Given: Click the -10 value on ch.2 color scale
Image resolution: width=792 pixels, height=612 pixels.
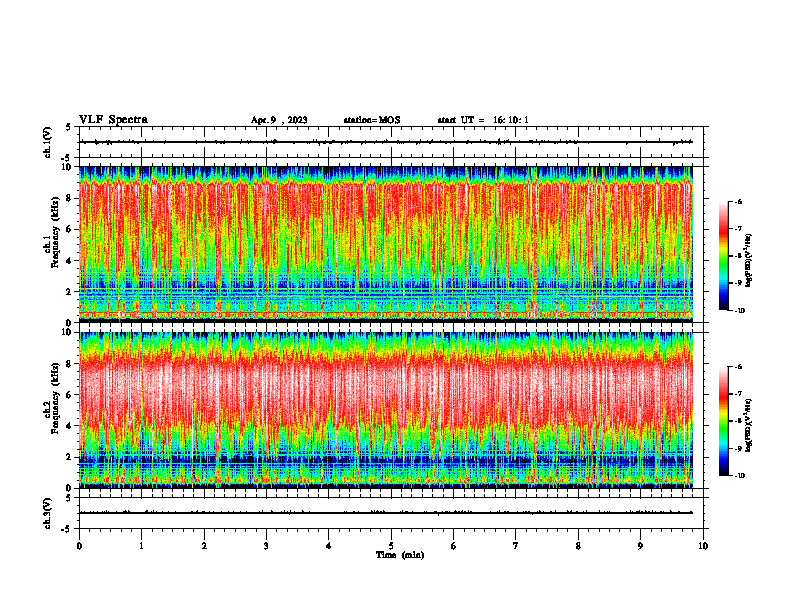Looking at the screenshot, I should (x=740, y=476).
